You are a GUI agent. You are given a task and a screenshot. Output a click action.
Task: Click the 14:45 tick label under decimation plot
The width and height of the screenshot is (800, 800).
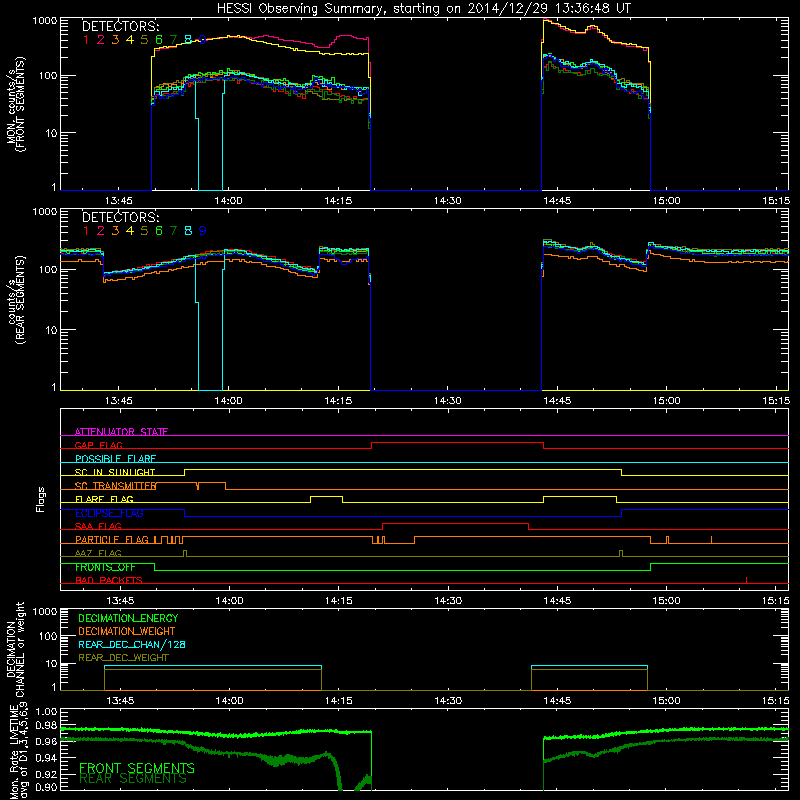pos(557,701)
